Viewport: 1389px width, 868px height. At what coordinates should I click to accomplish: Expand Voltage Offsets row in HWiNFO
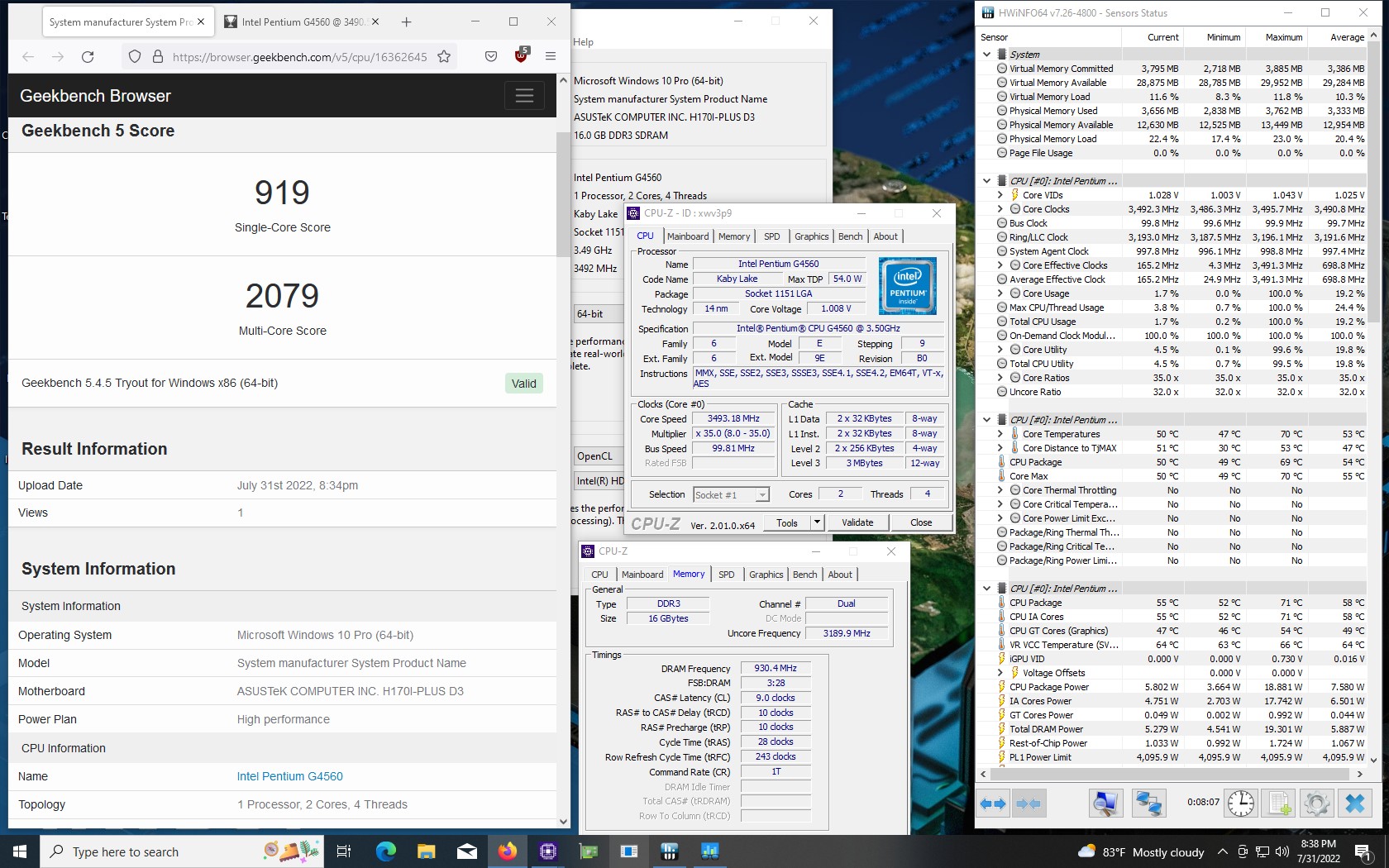[1000, 673]
